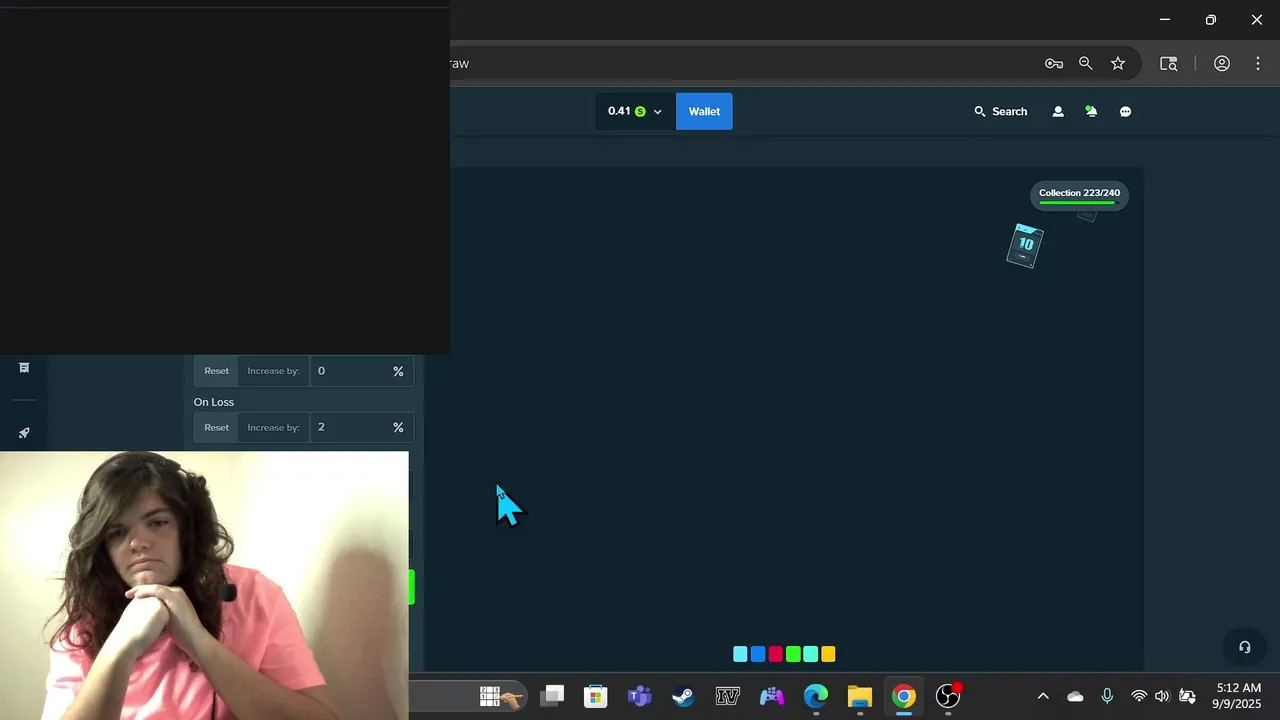
Task: Open the browser media control icon
Action: pos(1168,63)
